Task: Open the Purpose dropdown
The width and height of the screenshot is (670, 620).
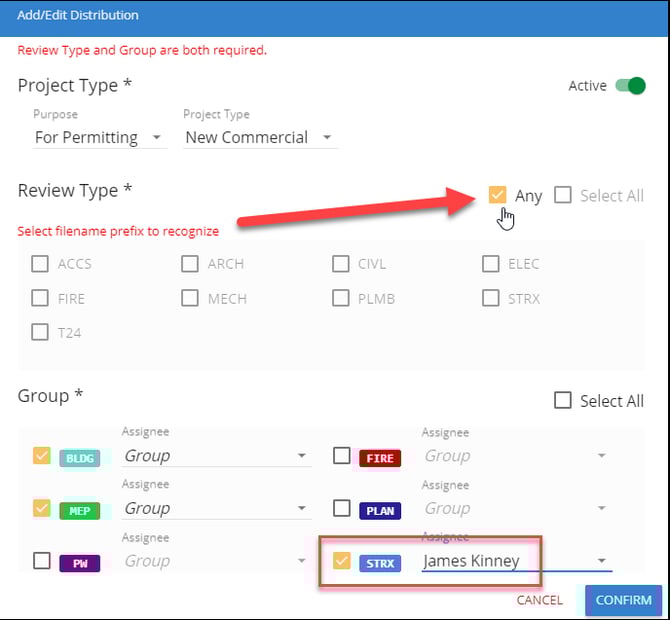Action: click(98, 138)
